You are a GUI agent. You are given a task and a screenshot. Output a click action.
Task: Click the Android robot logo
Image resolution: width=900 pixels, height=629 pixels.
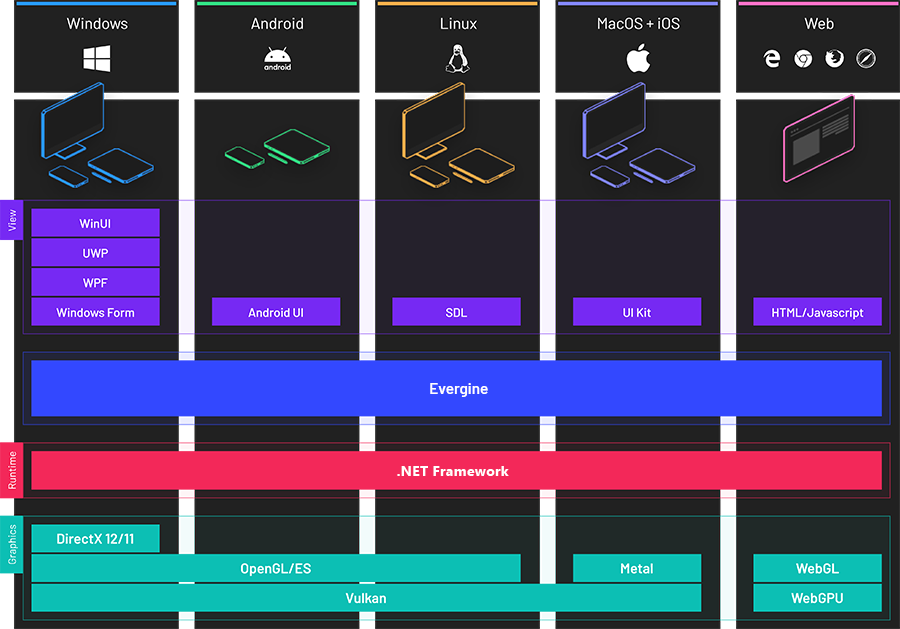point(277,60)
